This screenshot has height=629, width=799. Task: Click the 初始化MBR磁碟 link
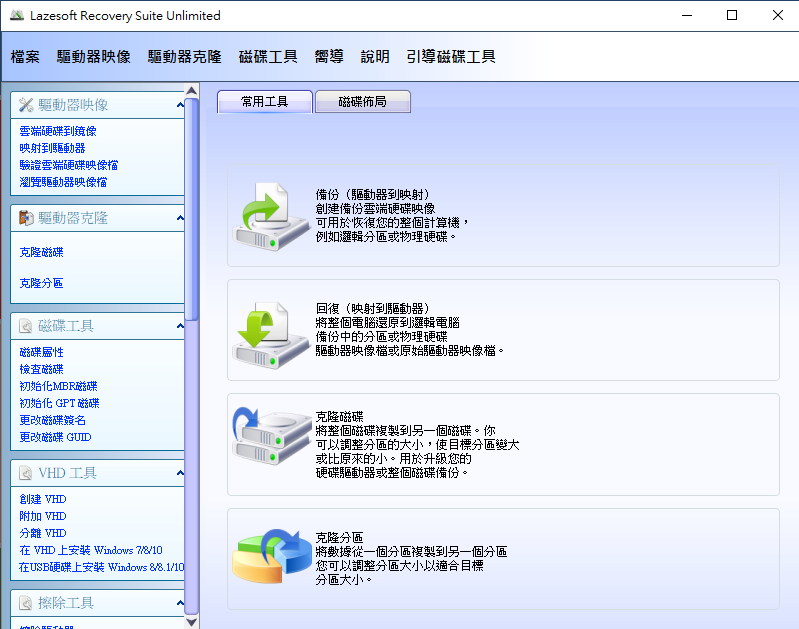point(58,386)
